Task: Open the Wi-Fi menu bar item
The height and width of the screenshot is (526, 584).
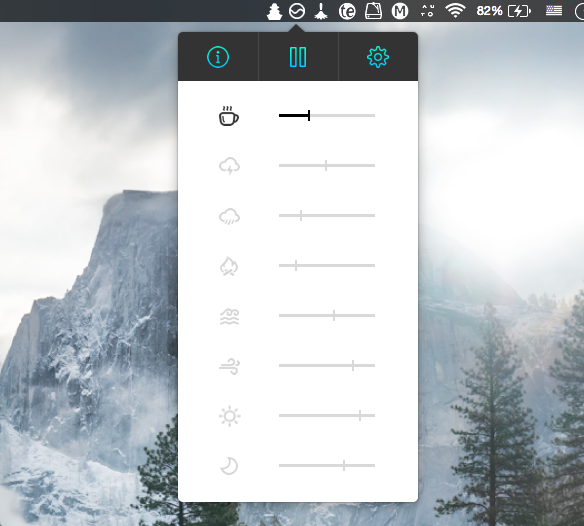Action: (455, 11)
